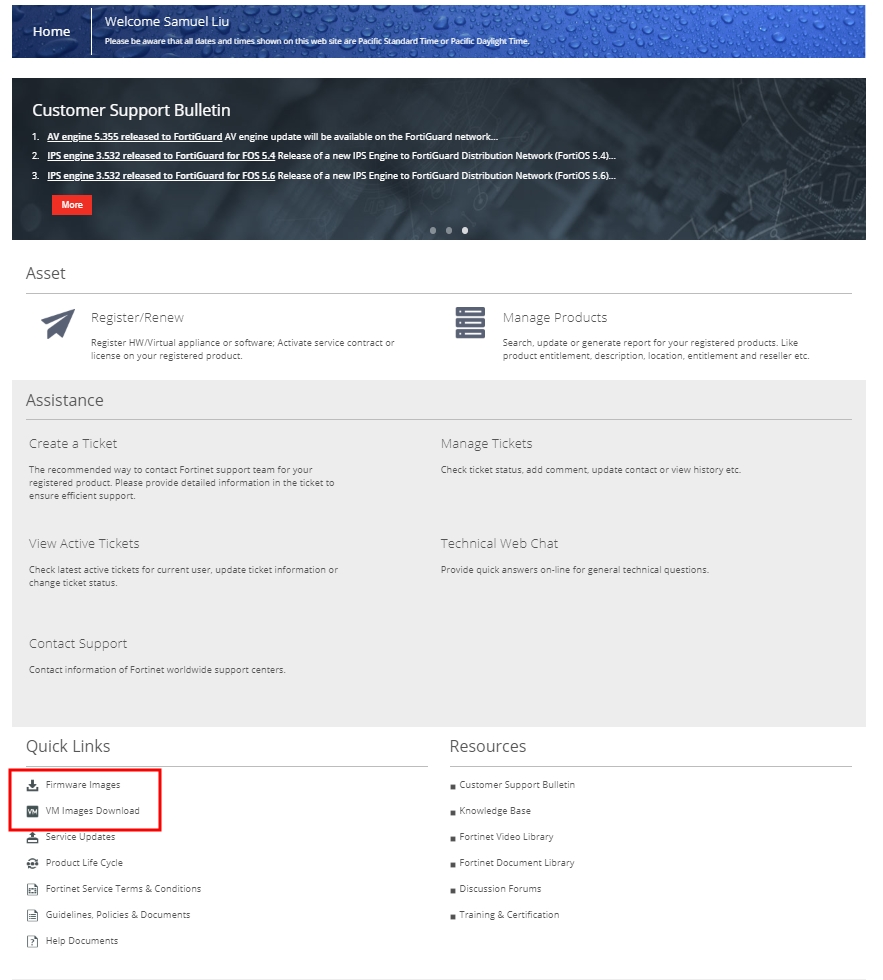
Task: Open Training & Certification resource link
Action: pos(509,915)
